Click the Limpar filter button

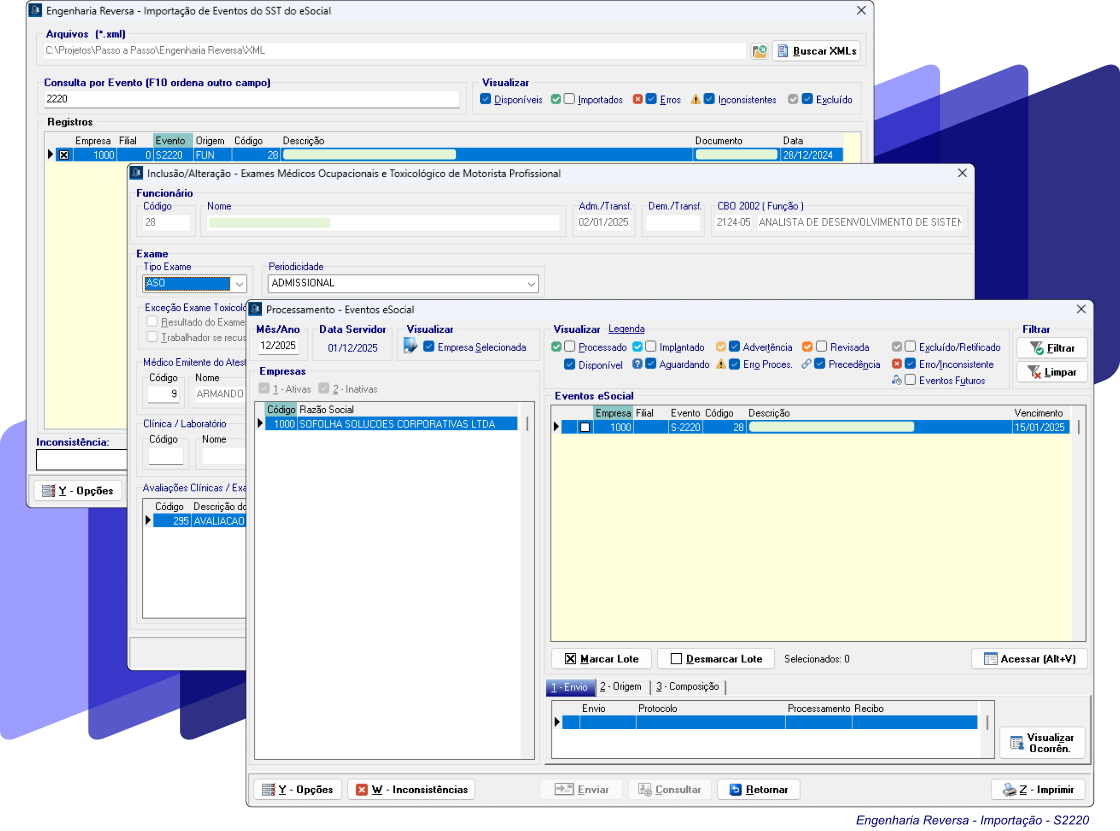click(x=1051, y=372)
